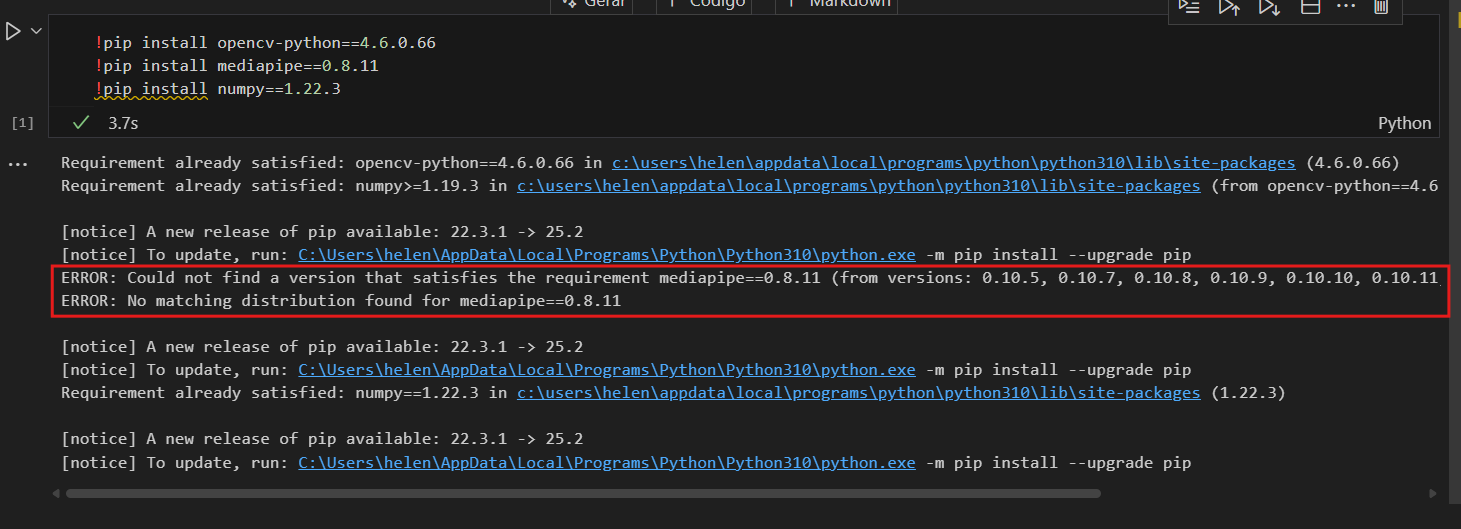Click the left arrow of the output scrollbar
The height and width of the screenshot is (529, 1461).
pyautogui.click(x=56, y=493)
